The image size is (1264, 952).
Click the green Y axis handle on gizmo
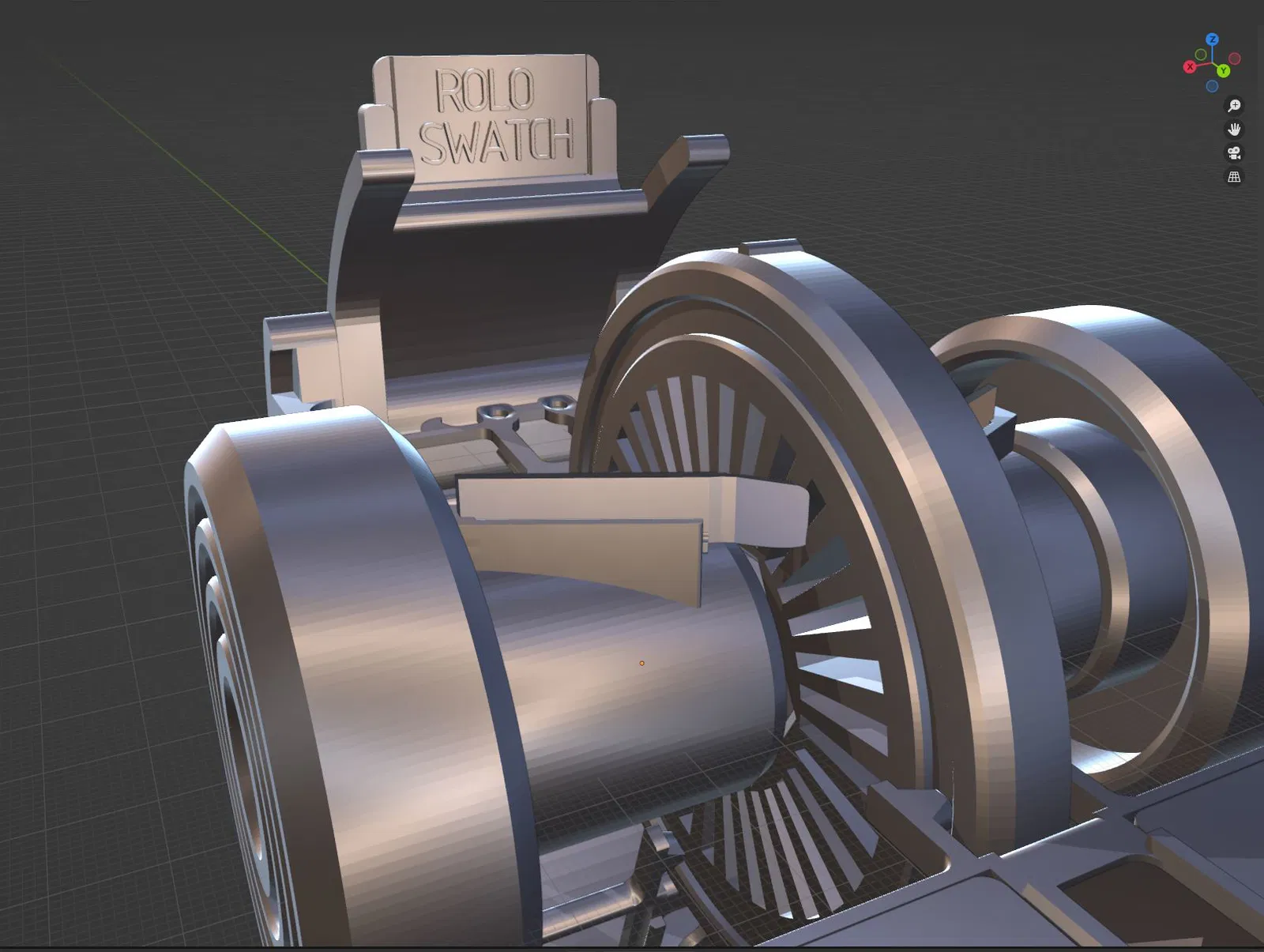pos(1223,71)
